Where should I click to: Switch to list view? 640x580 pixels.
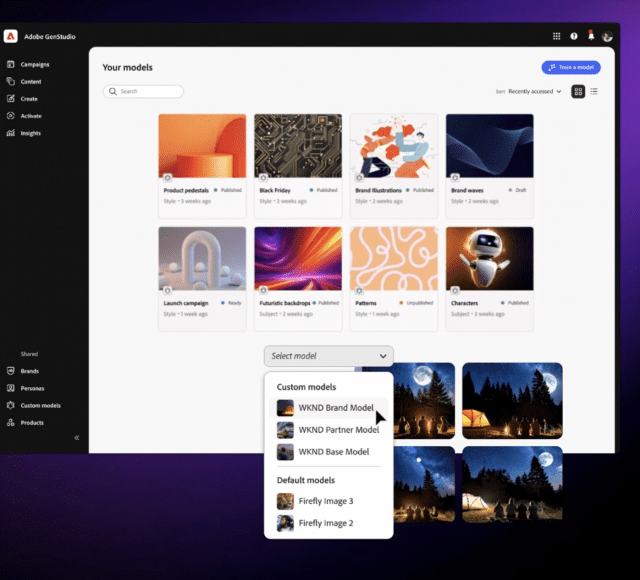pos(594,91)
